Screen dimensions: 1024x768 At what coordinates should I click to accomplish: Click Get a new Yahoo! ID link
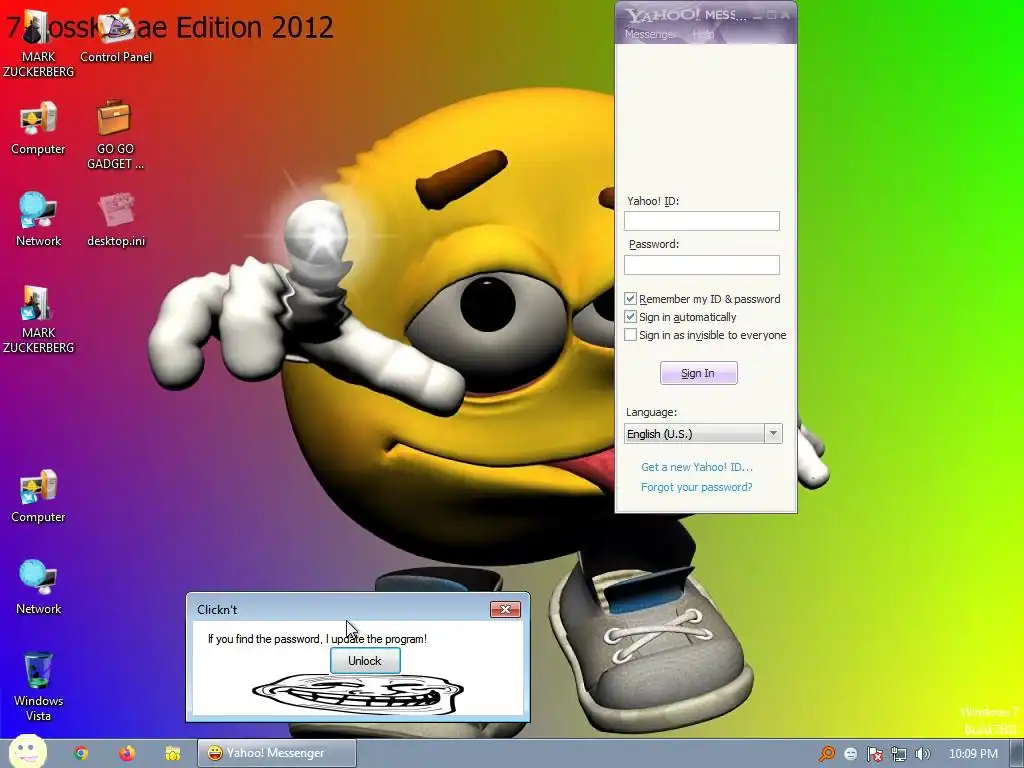(697, 467)
